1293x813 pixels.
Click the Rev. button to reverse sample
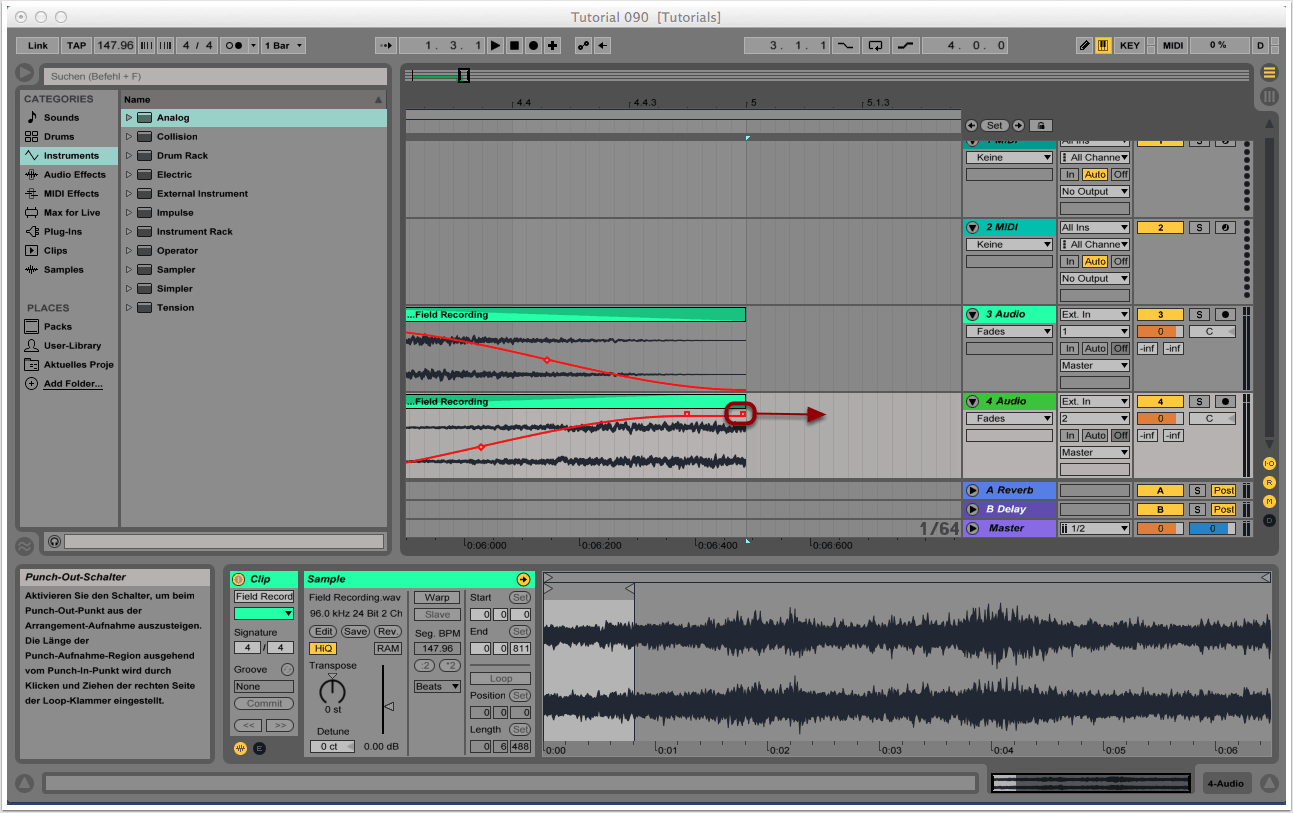[388, 632]
